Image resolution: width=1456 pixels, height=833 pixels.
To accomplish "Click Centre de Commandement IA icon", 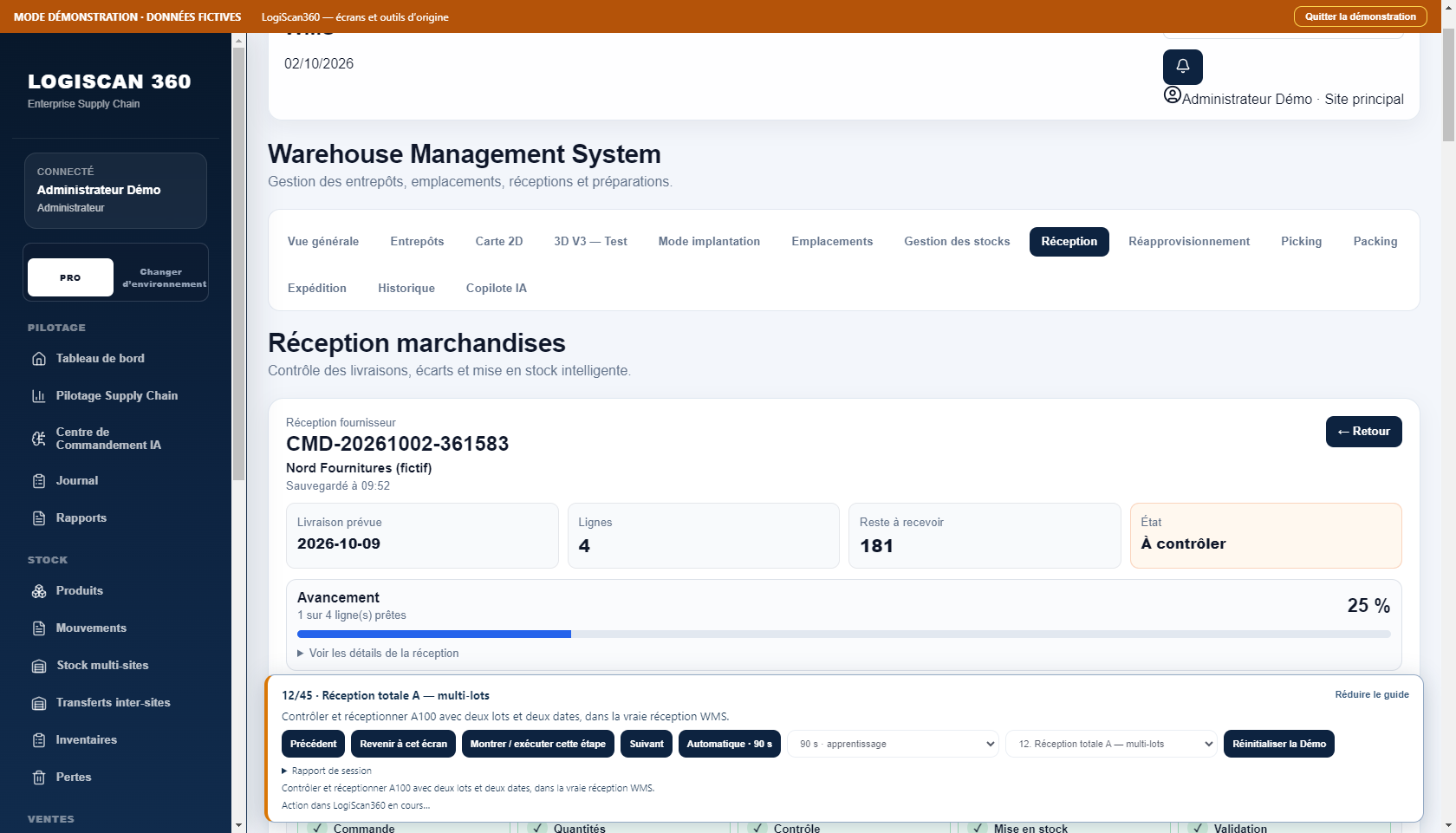I will tap(39, 439).
